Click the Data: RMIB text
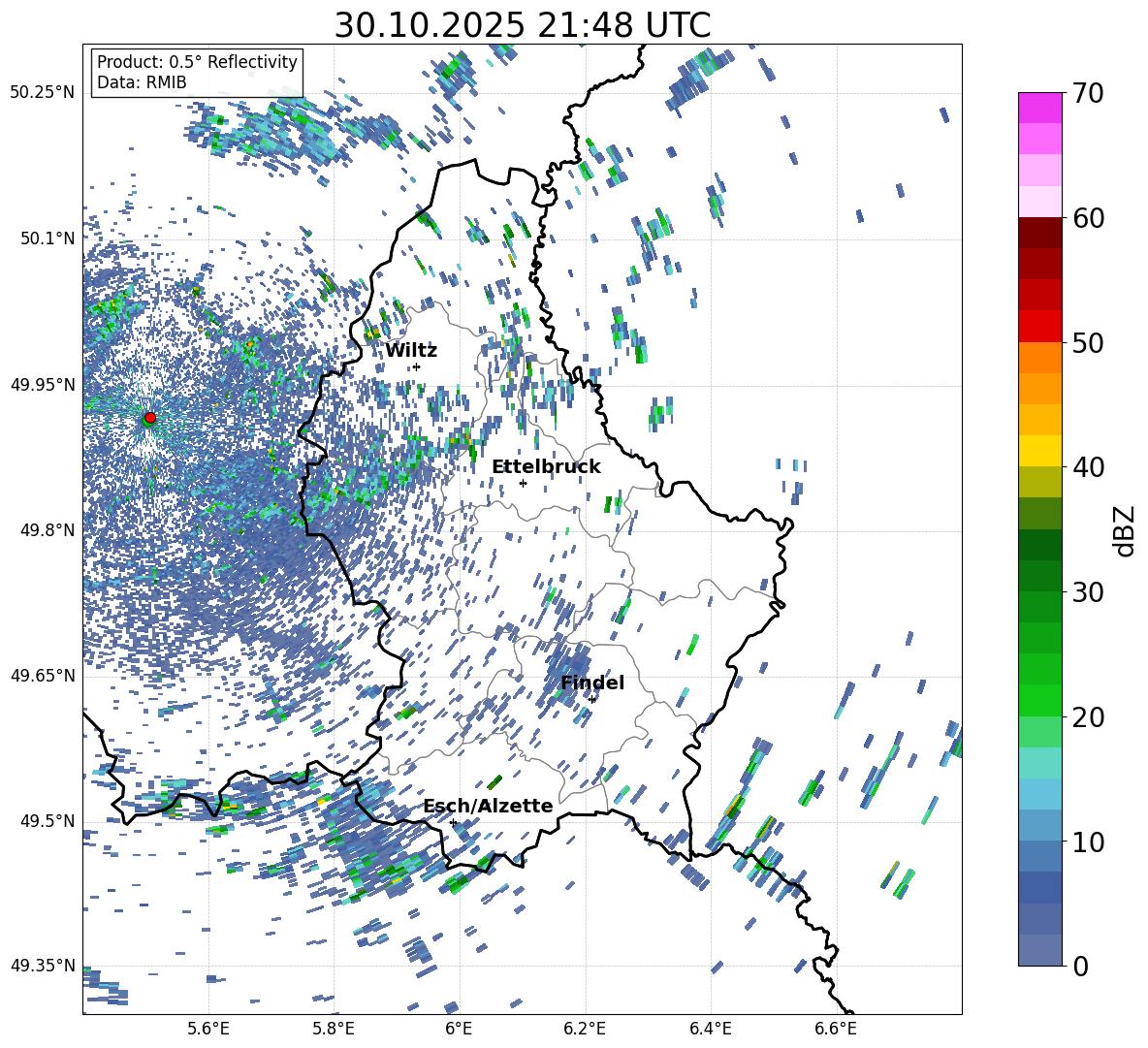1148x1048 pixels. click(x=142, y=82)
